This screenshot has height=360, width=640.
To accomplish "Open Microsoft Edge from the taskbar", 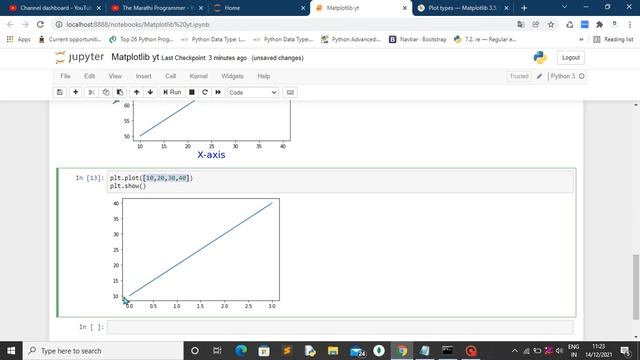I will [x=241, y=351].
